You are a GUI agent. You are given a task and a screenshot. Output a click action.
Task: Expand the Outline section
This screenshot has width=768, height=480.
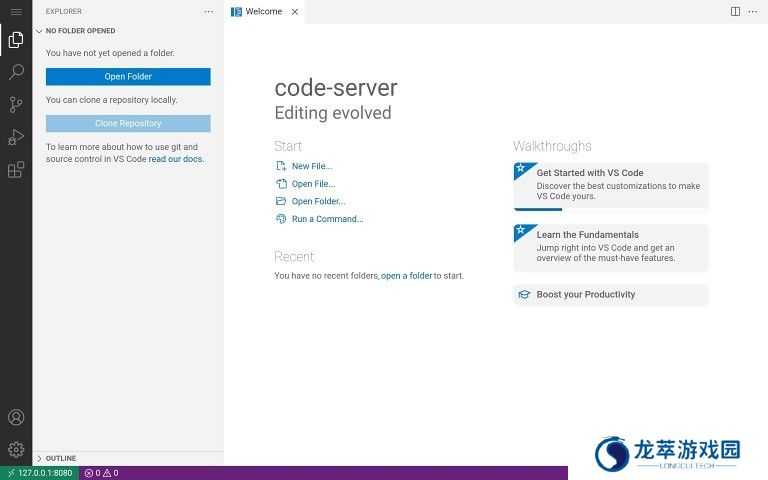point(60,458)
